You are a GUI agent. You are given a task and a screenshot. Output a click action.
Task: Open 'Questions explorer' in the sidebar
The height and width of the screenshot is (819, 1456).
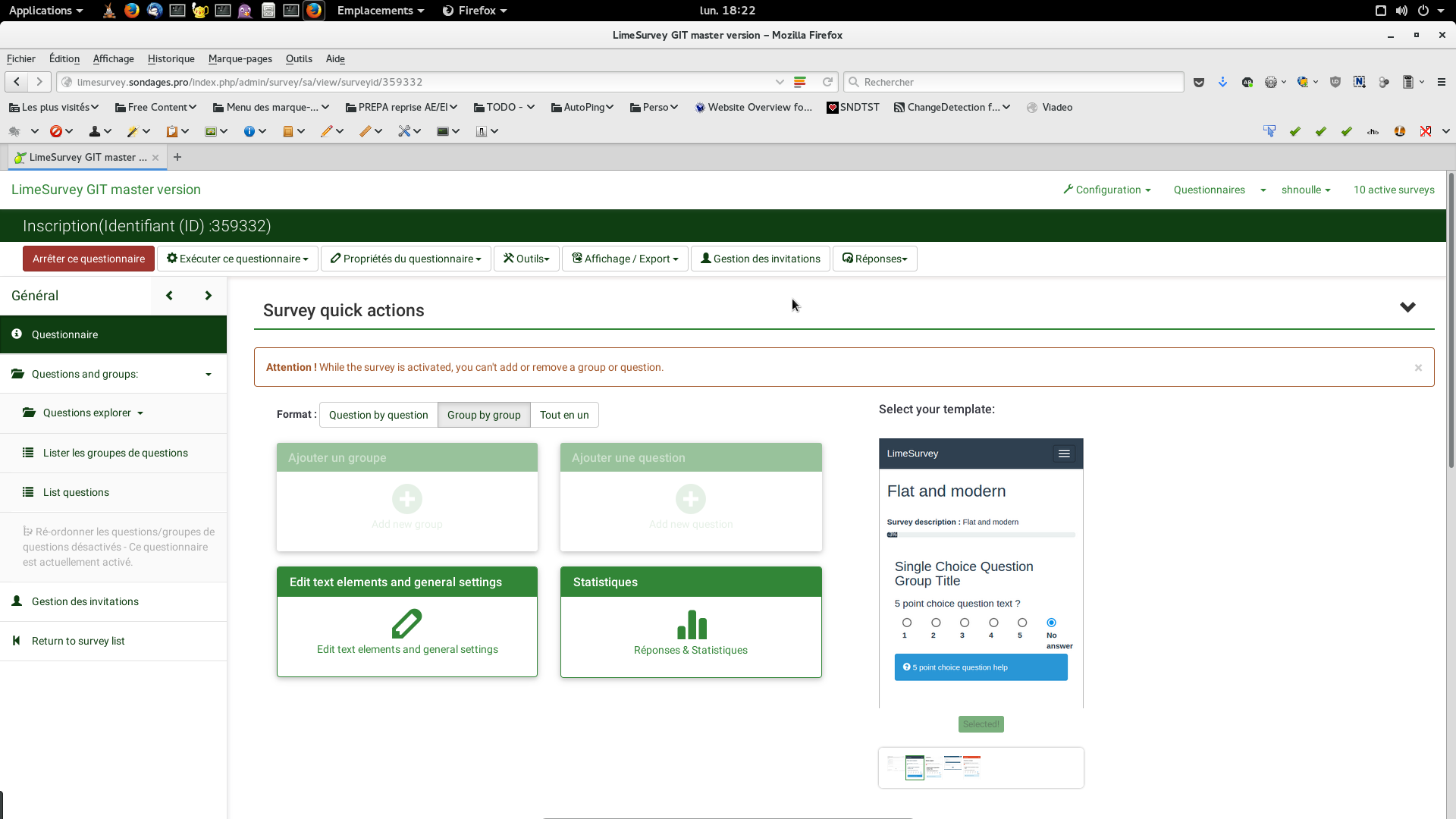tap(87, 413)
